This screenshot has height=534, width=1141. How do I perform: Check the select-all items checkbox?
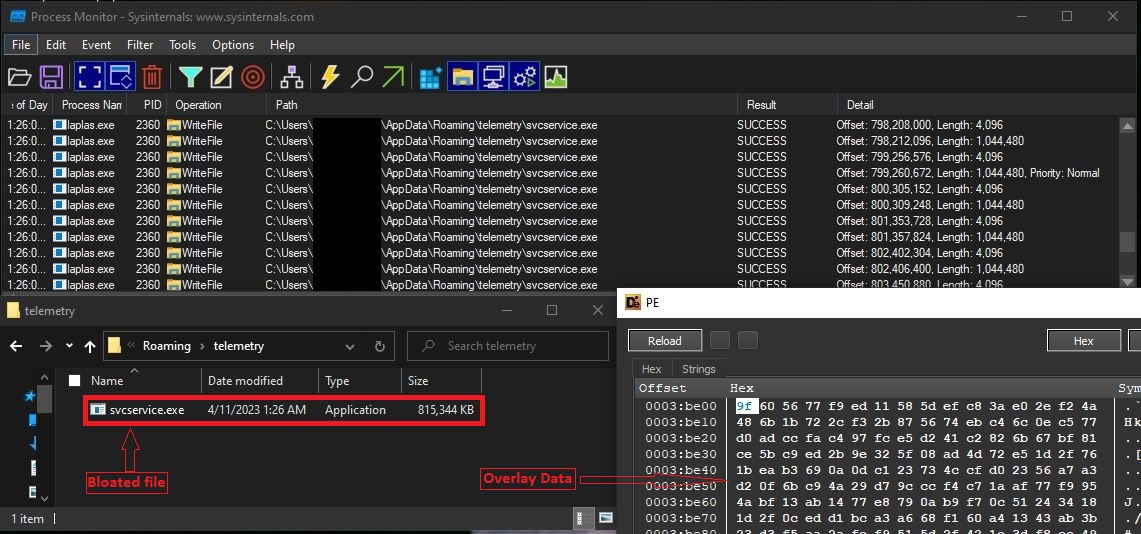[x=74, y=380]
